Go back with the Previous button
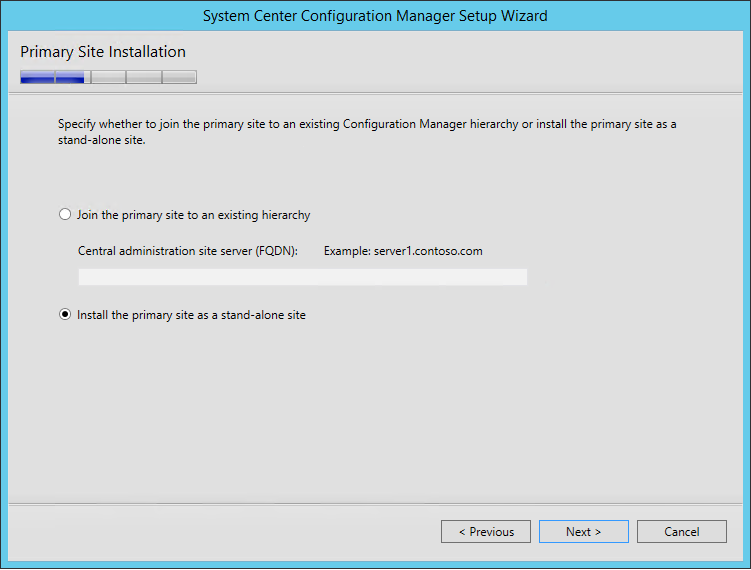751x570 pixels. (486, 532)
